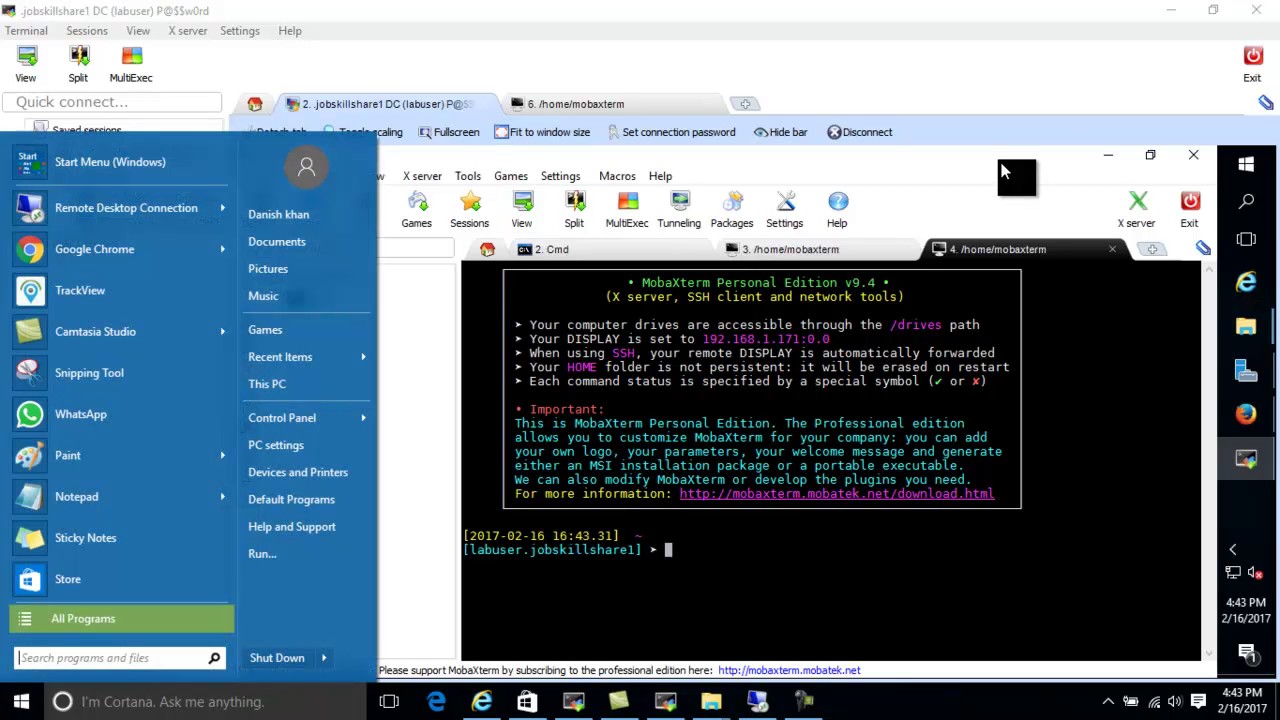
Task: Expand Camtasia Studio submenu arrow
Action: point(222,332)
